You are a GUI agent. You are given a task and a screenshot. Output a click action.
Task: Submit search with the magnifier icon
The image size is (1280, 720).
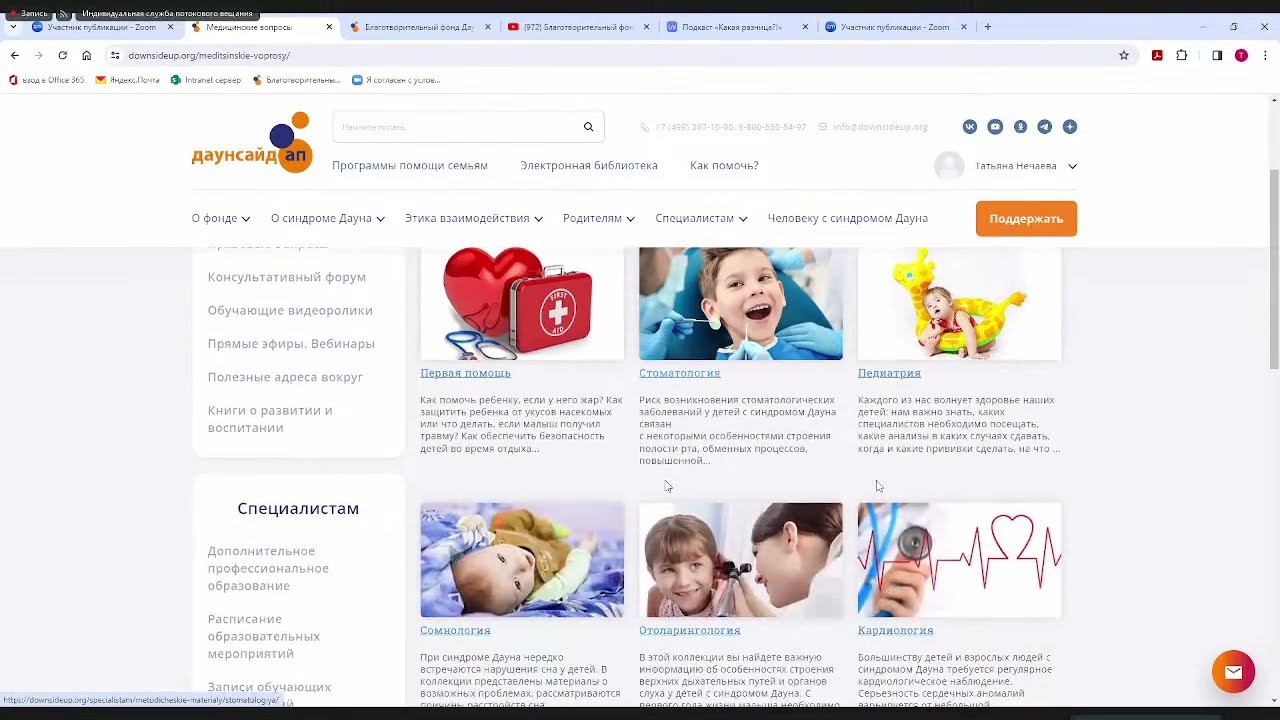tap(588, 127)
